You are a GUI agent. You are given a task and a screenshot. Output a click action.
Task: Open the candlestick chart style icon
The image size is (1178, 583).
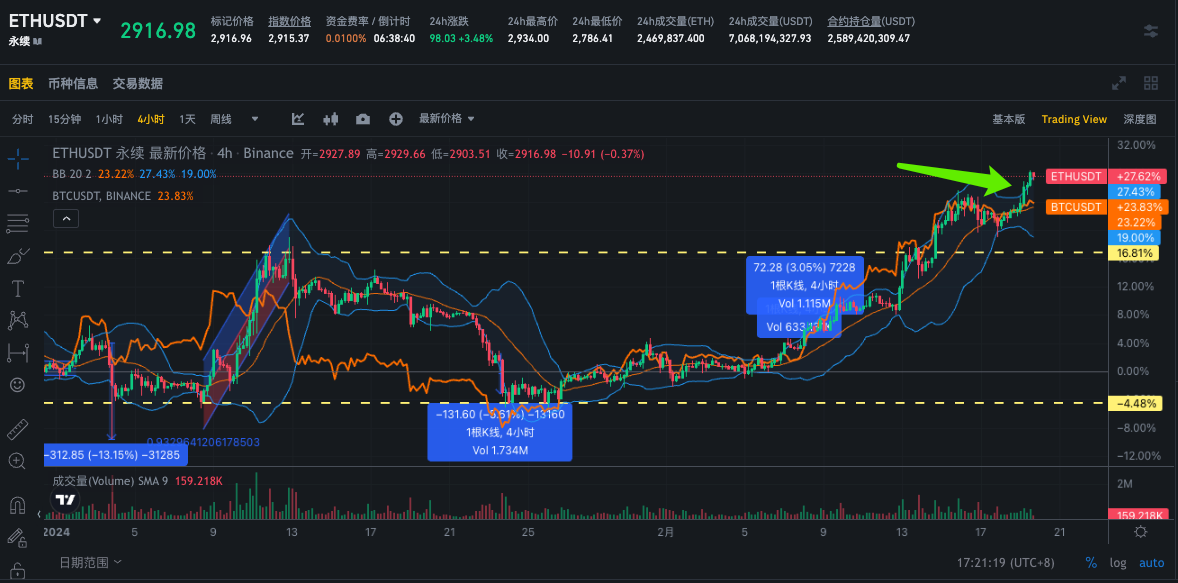pos(331,119)
